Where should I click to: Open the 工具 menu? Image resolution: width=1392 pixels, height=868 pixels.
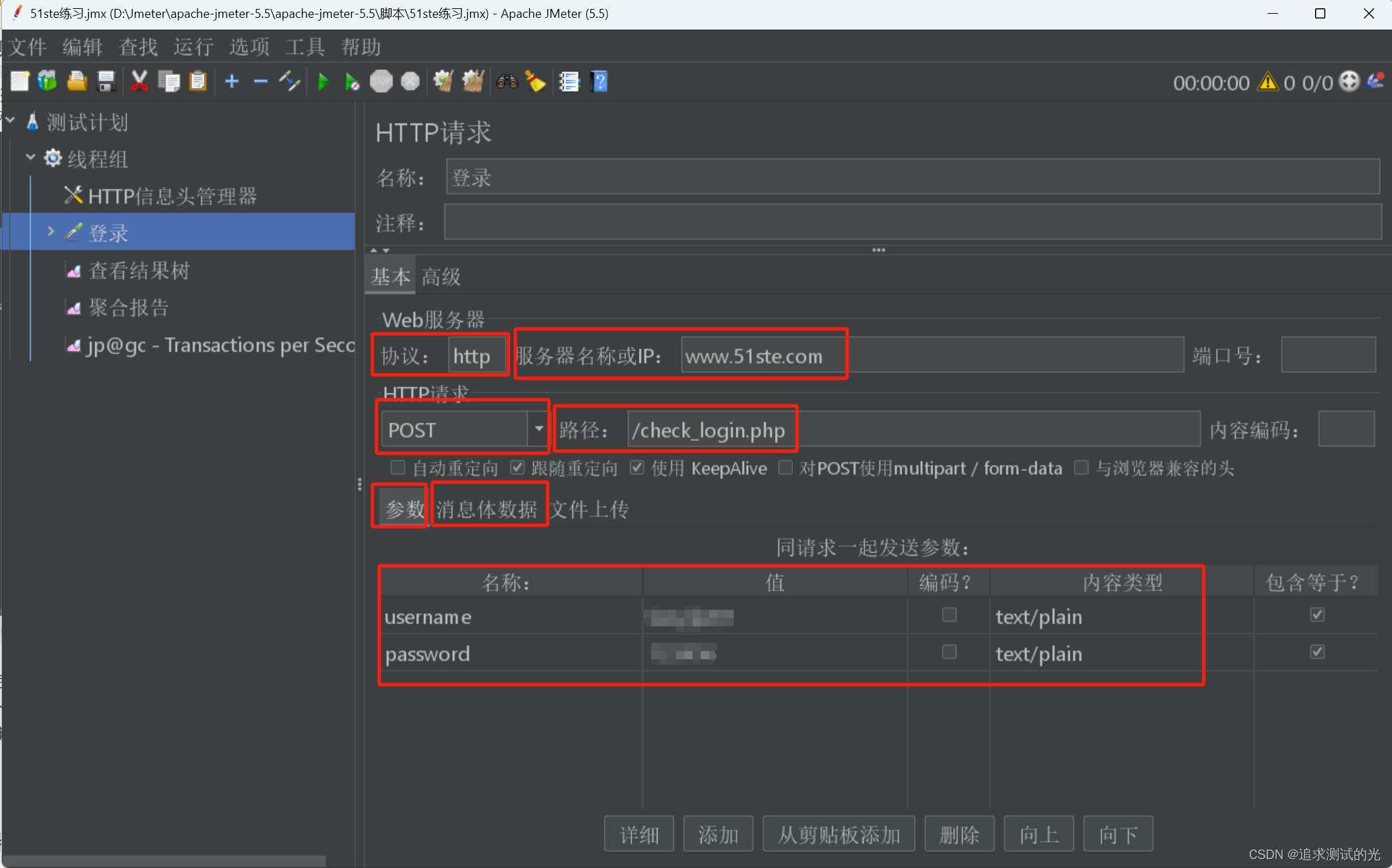pos(305,47)
